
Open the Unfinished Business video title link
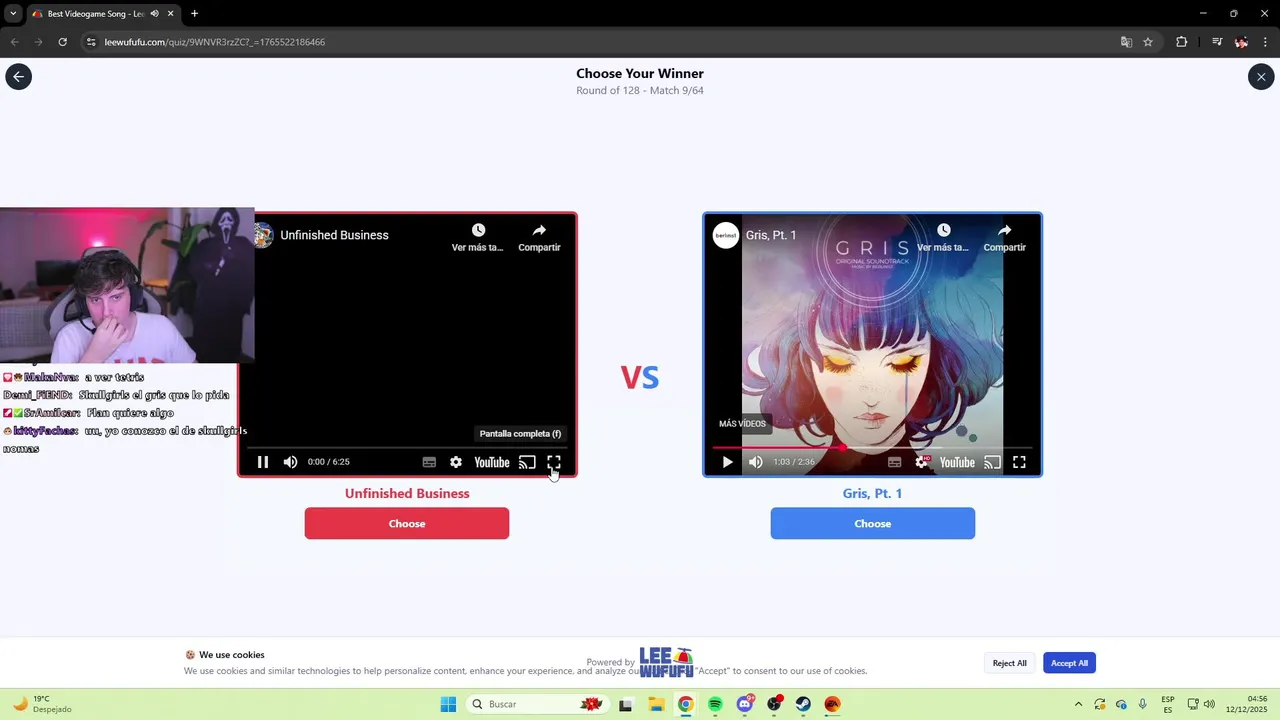coord(334,235)
